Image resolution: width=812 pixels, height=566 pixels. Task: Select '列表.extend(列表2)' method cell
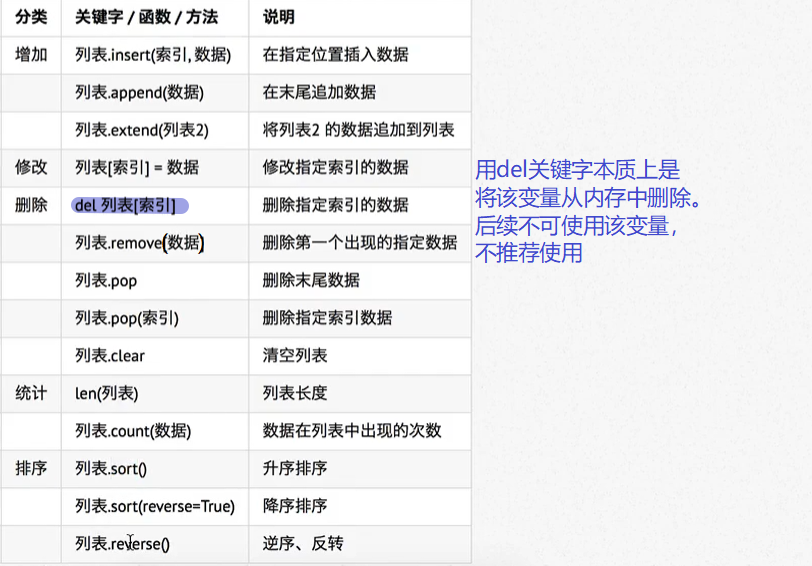point(142,129)
